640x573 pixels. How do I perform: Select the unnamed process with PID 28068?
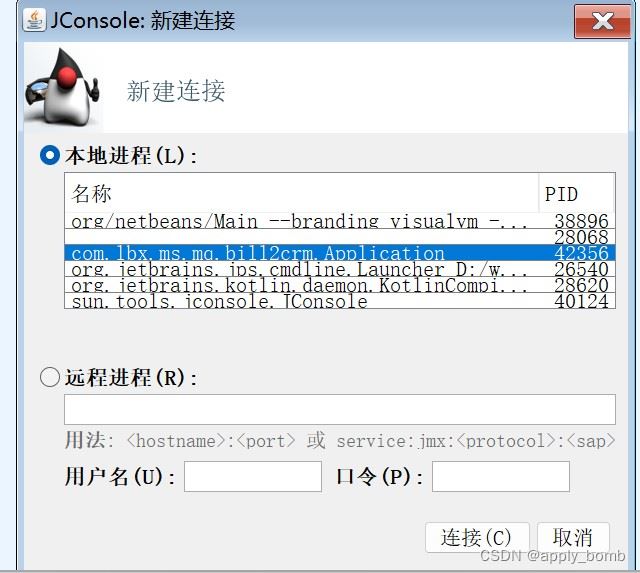pyautogui.click(x=340, y=237)
